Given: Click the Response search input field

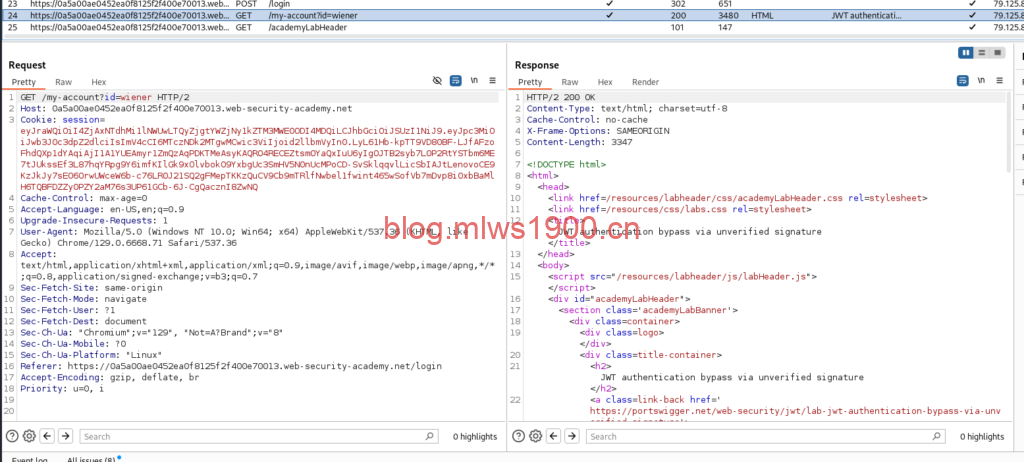Looking at the screenshot, I should click(x=765, y=436).
